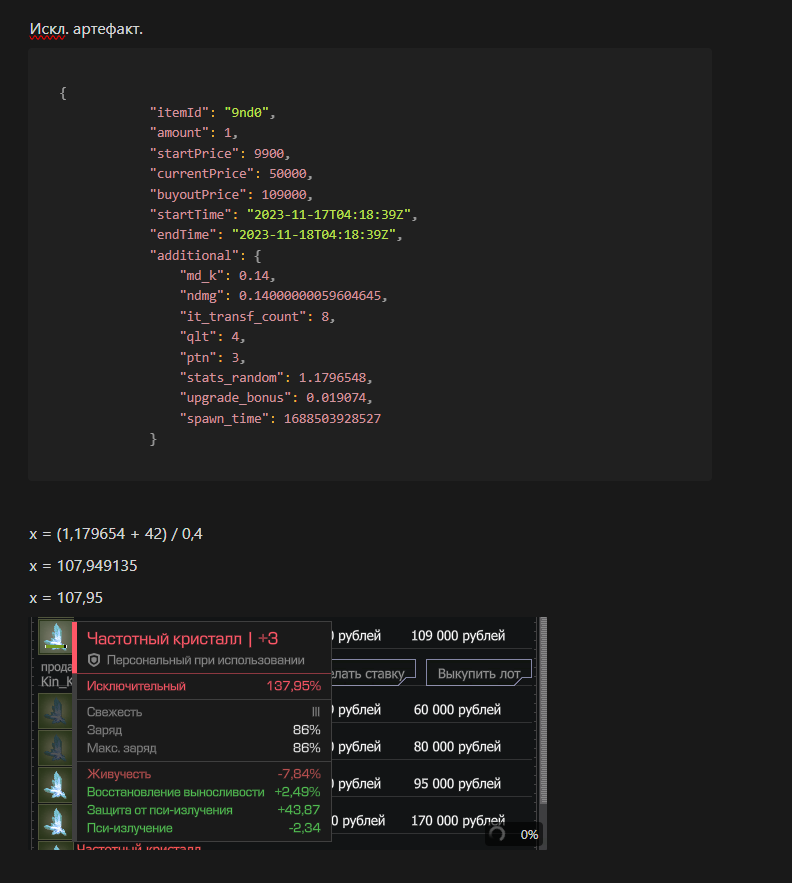Click the underlined word Искл. in heading
The width and height of the screenshot is (792, 883).
tap(49, 28)
